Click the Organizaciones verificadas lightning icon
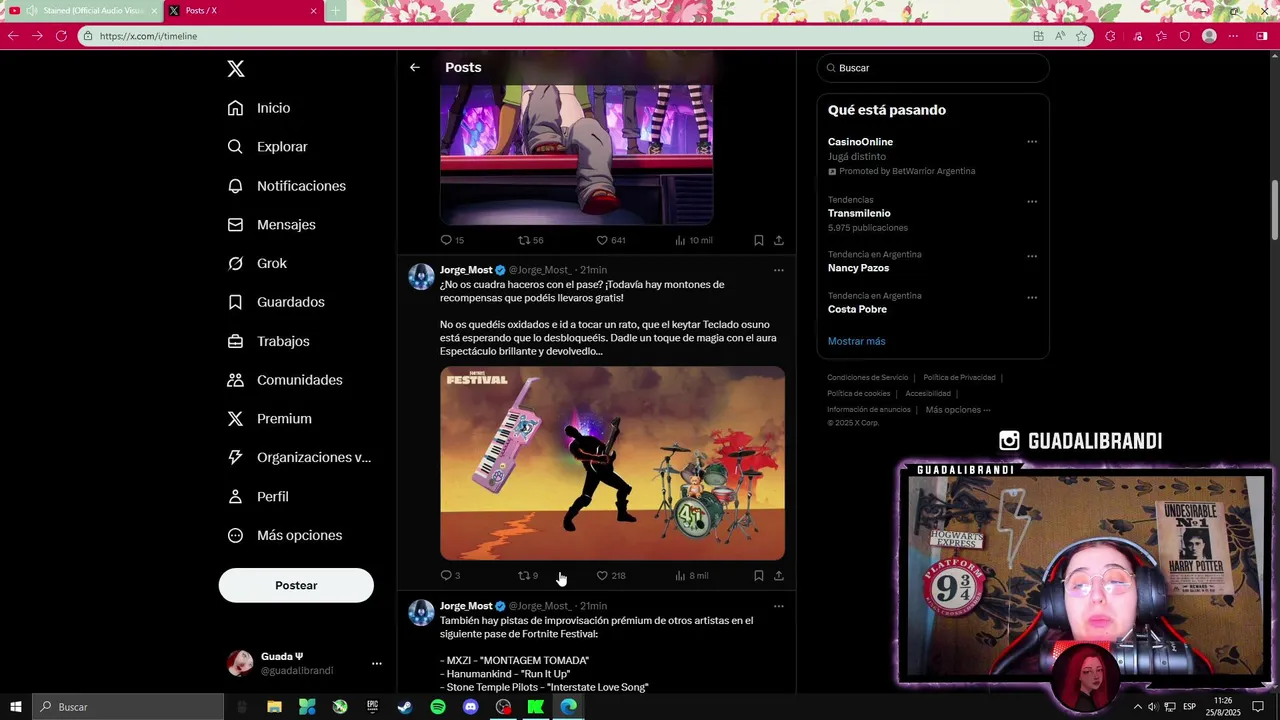 tap(235, 457)
